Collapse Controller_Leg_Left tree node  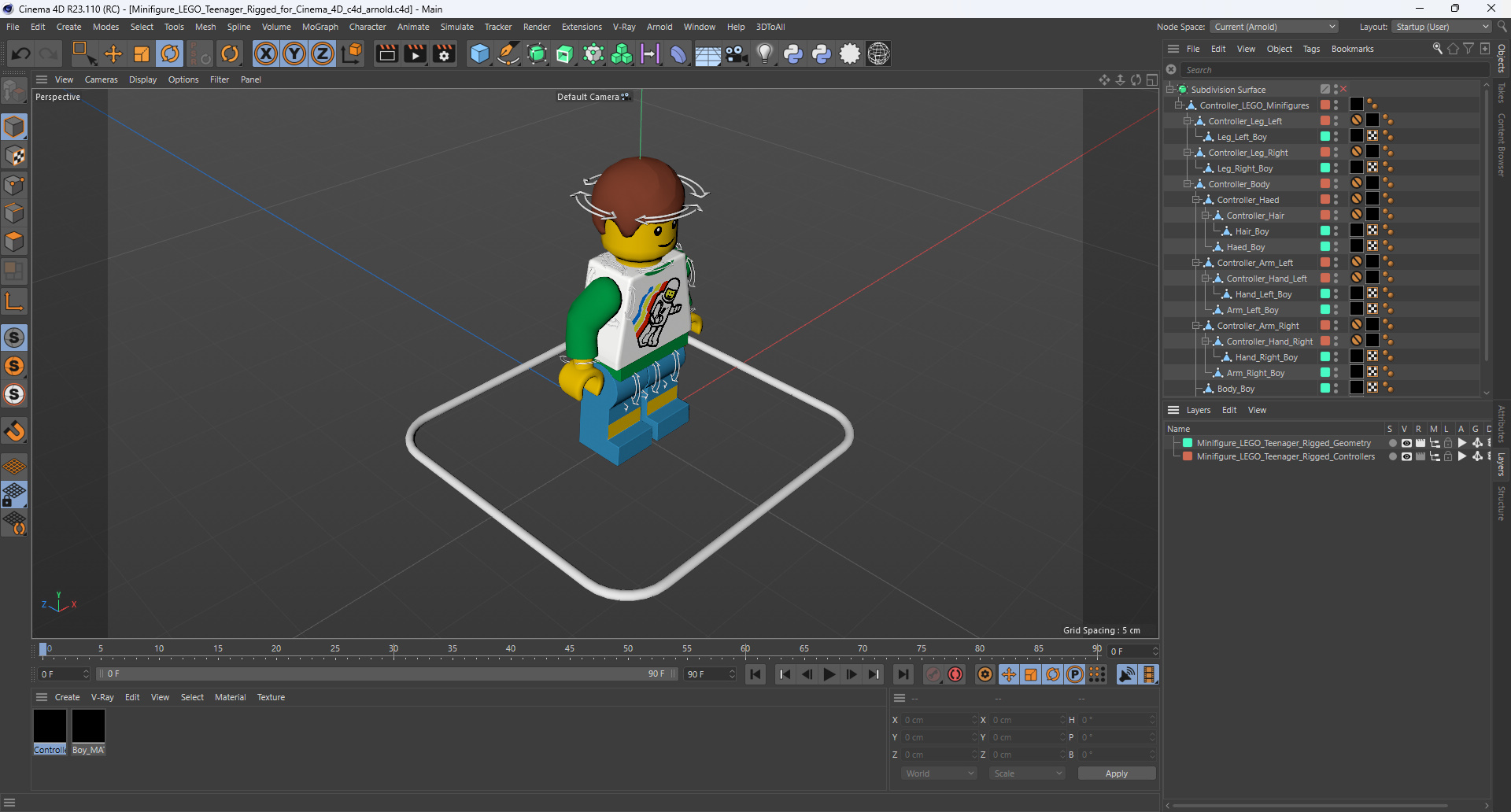1187,121
